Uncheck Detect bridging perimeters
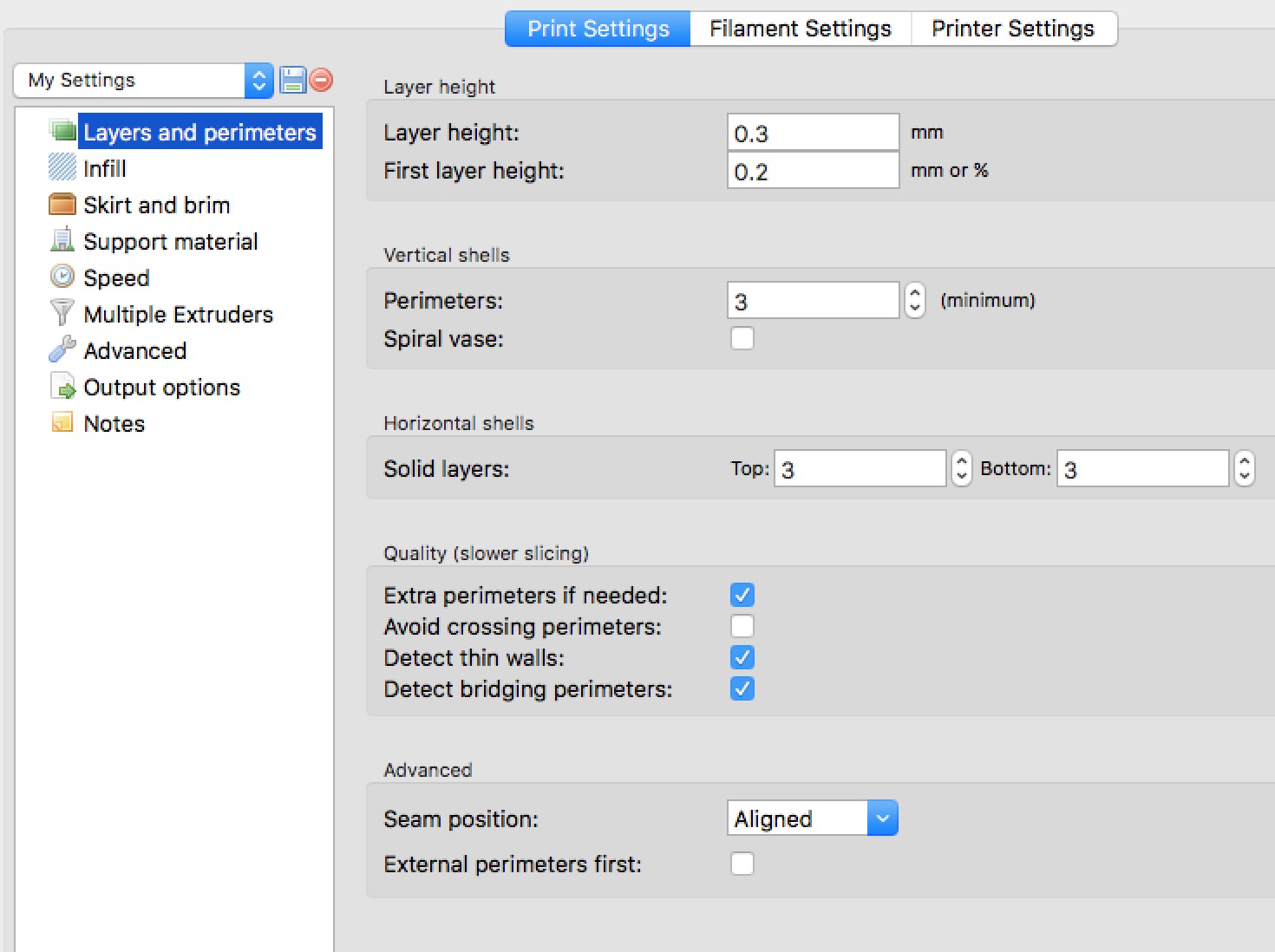The height and width of the screenshot is (952, 1275). 742,688
